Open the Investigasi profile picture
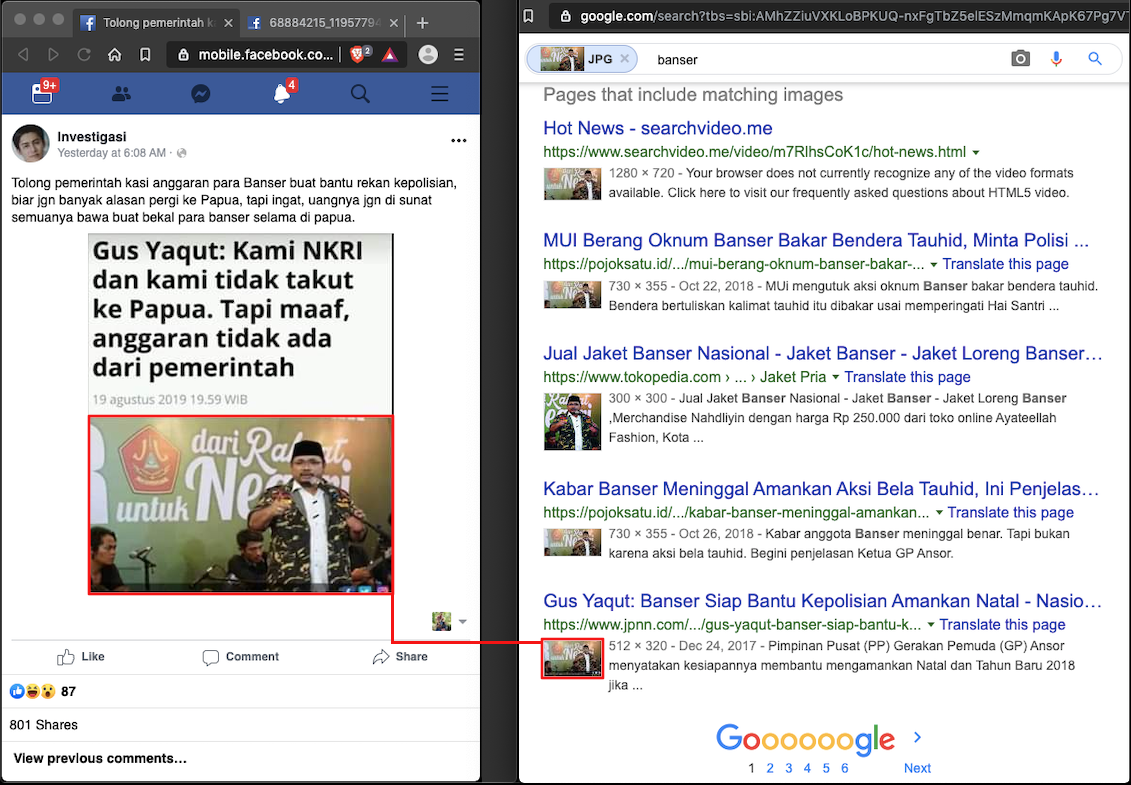Viewport: 1131px width, 785px height. point(30,143)
